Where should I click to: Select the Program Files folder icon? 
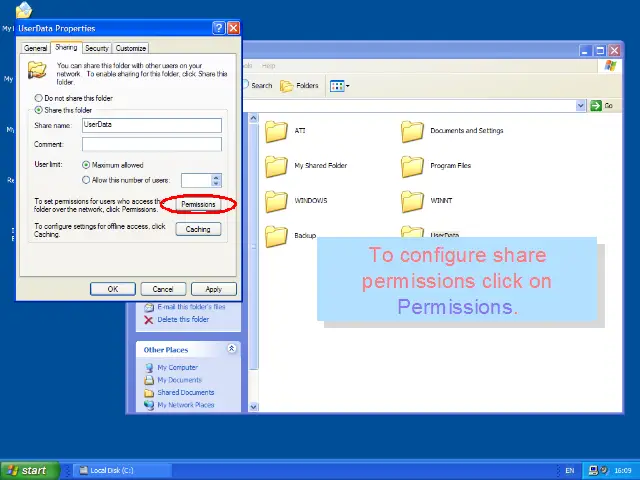412,167
